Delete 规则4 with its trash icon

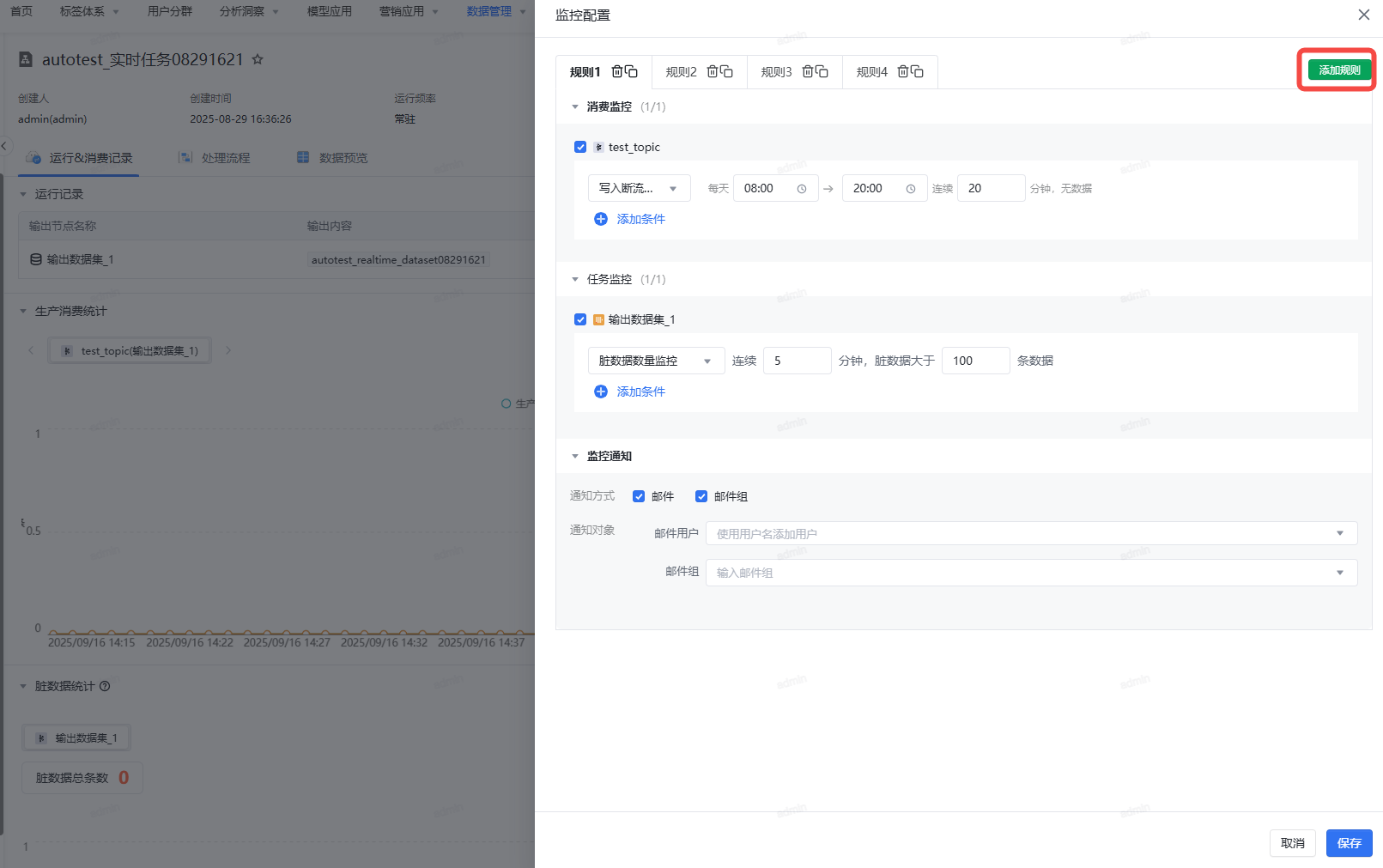(x=903, y=71)
